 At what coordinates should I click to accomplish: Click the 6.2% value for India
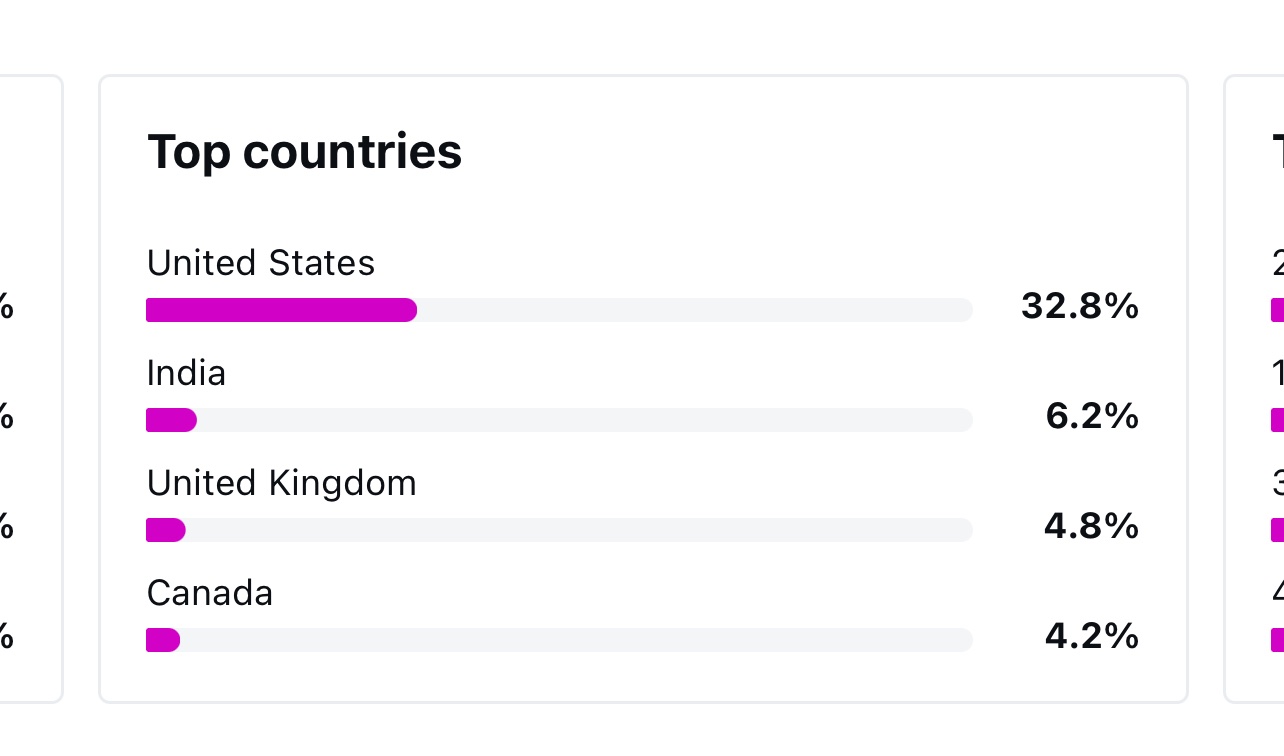[1092, 416]
